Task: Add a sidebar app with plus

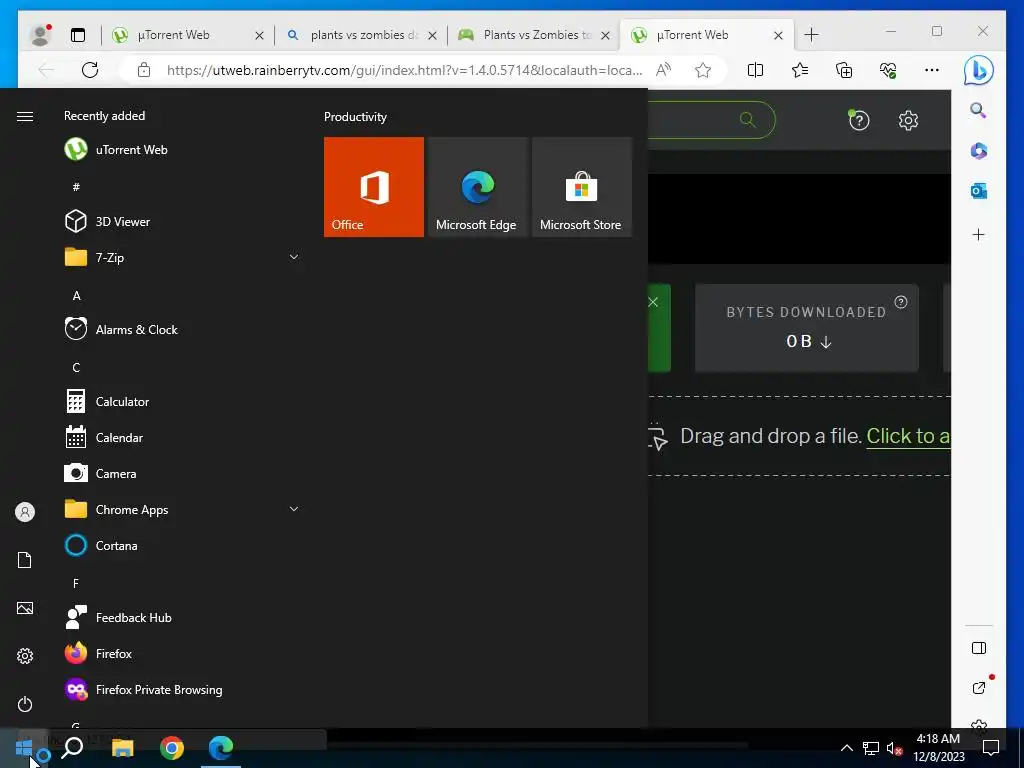Action: pos(978,234)
